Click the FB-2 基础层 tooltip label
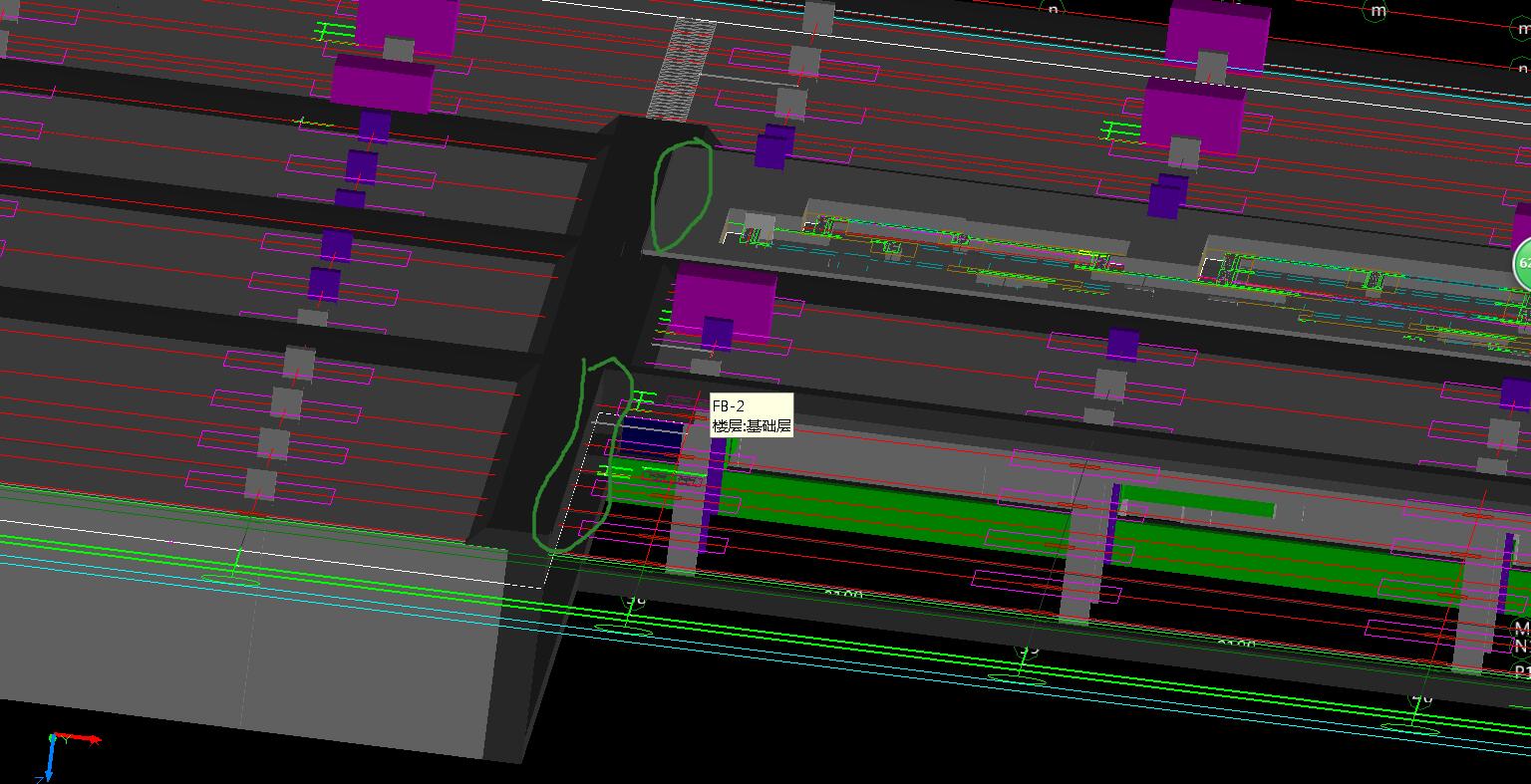Viewport: 1531px width, 784px height. (x=752, y=415)
